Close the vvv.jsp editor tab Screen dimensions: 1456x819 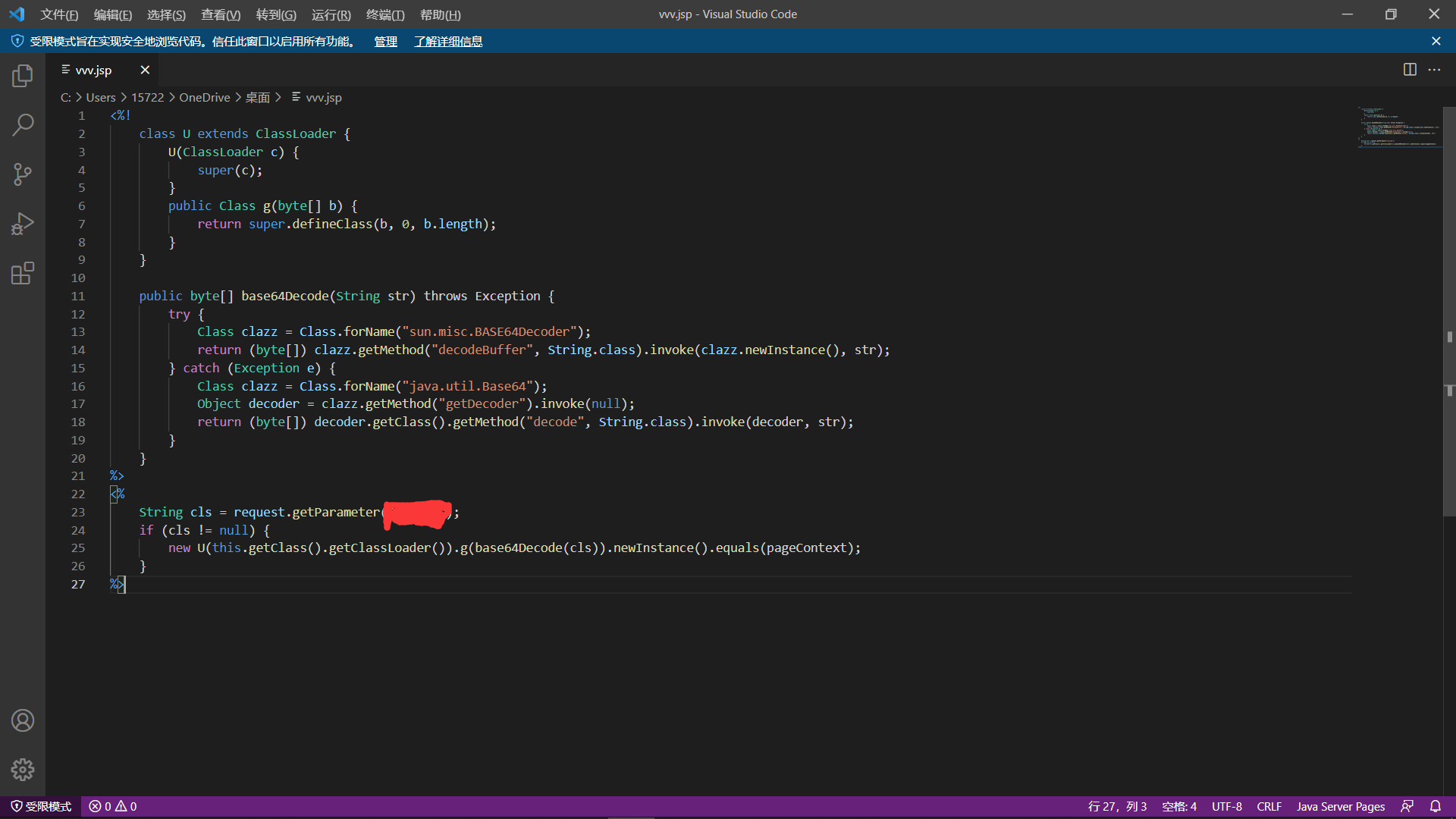(145, 70)
